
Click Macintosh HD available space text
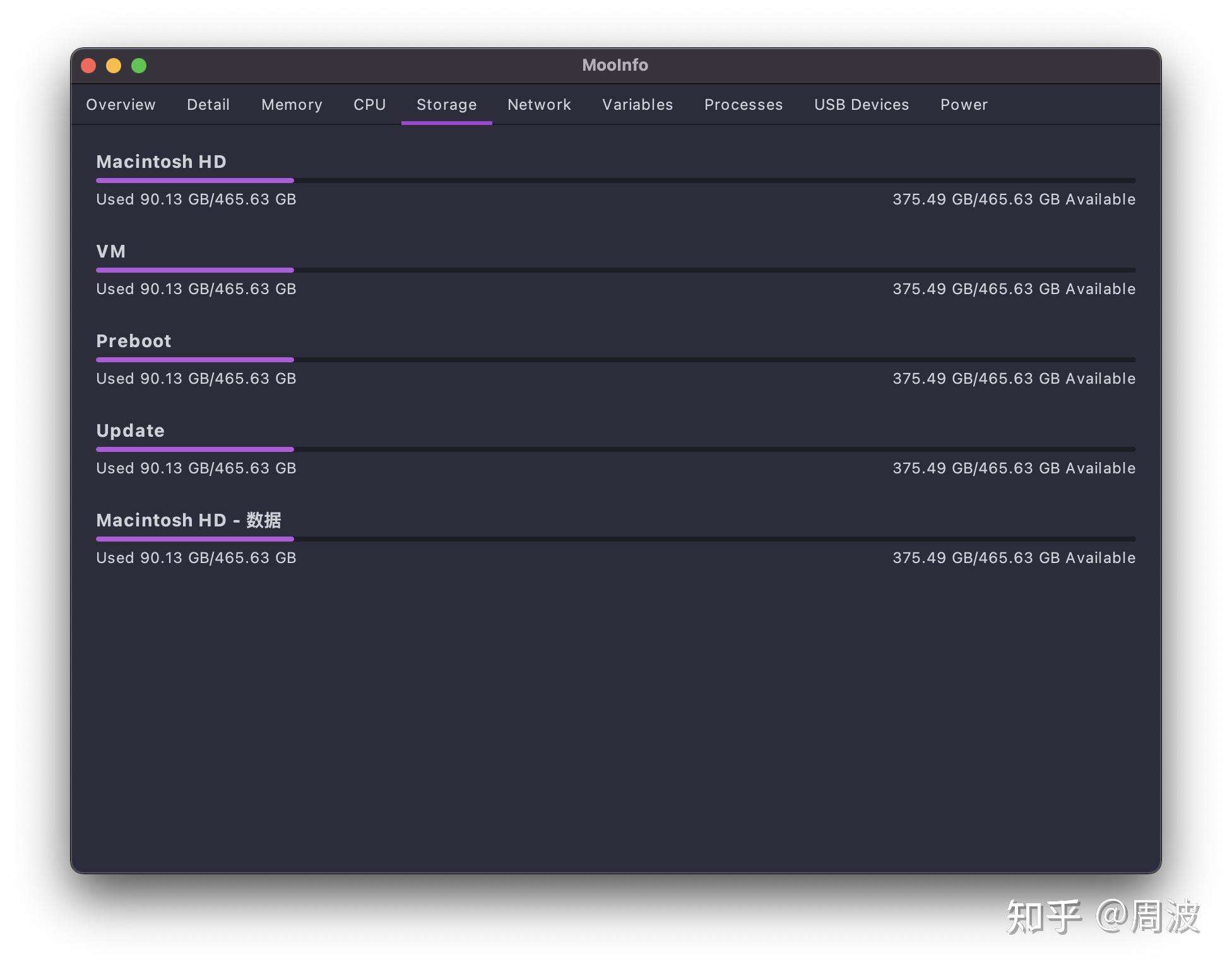click(x=1014, y=199)
